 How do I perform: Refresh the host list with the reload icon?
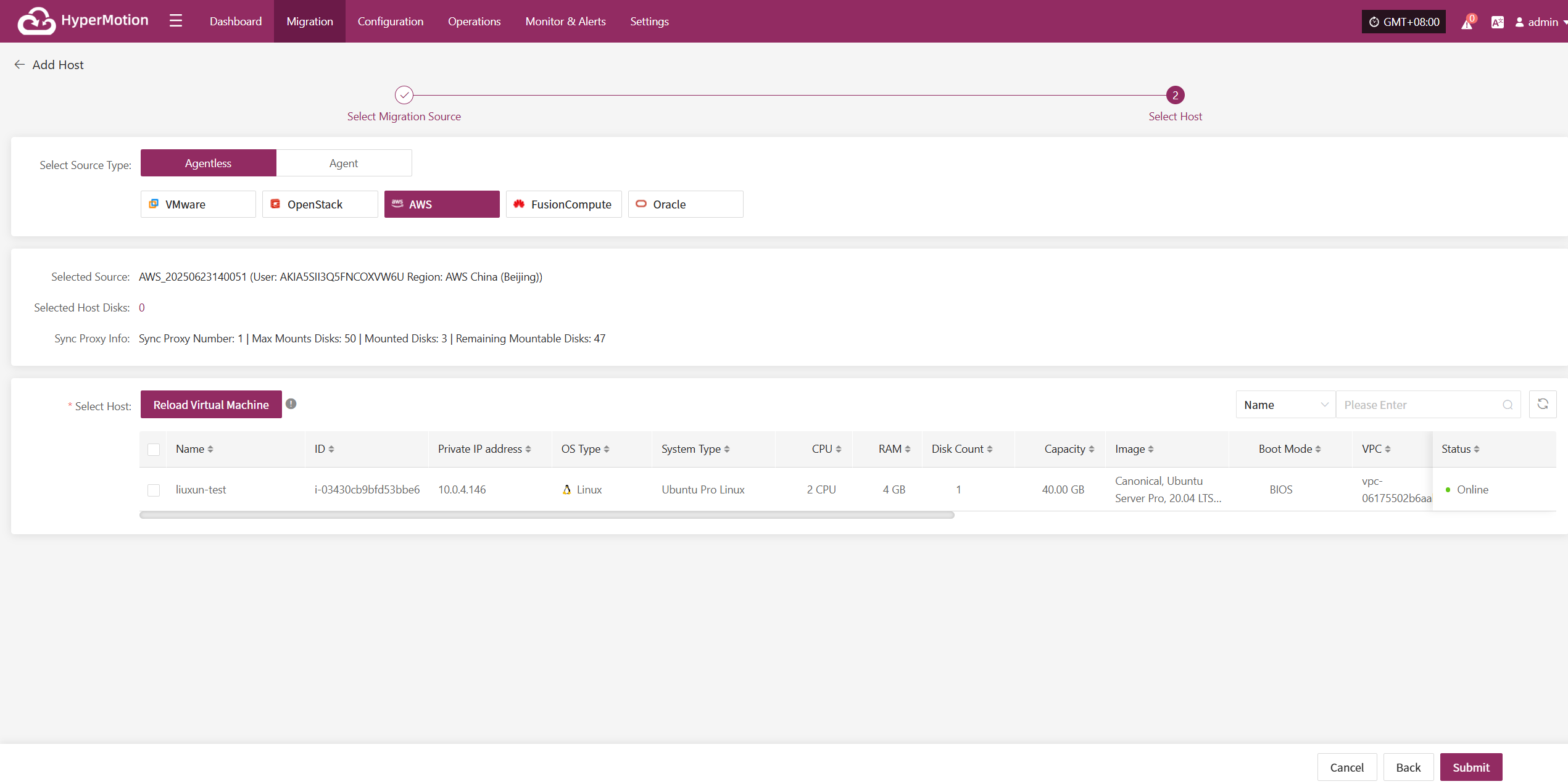[x=1543, y=404]
